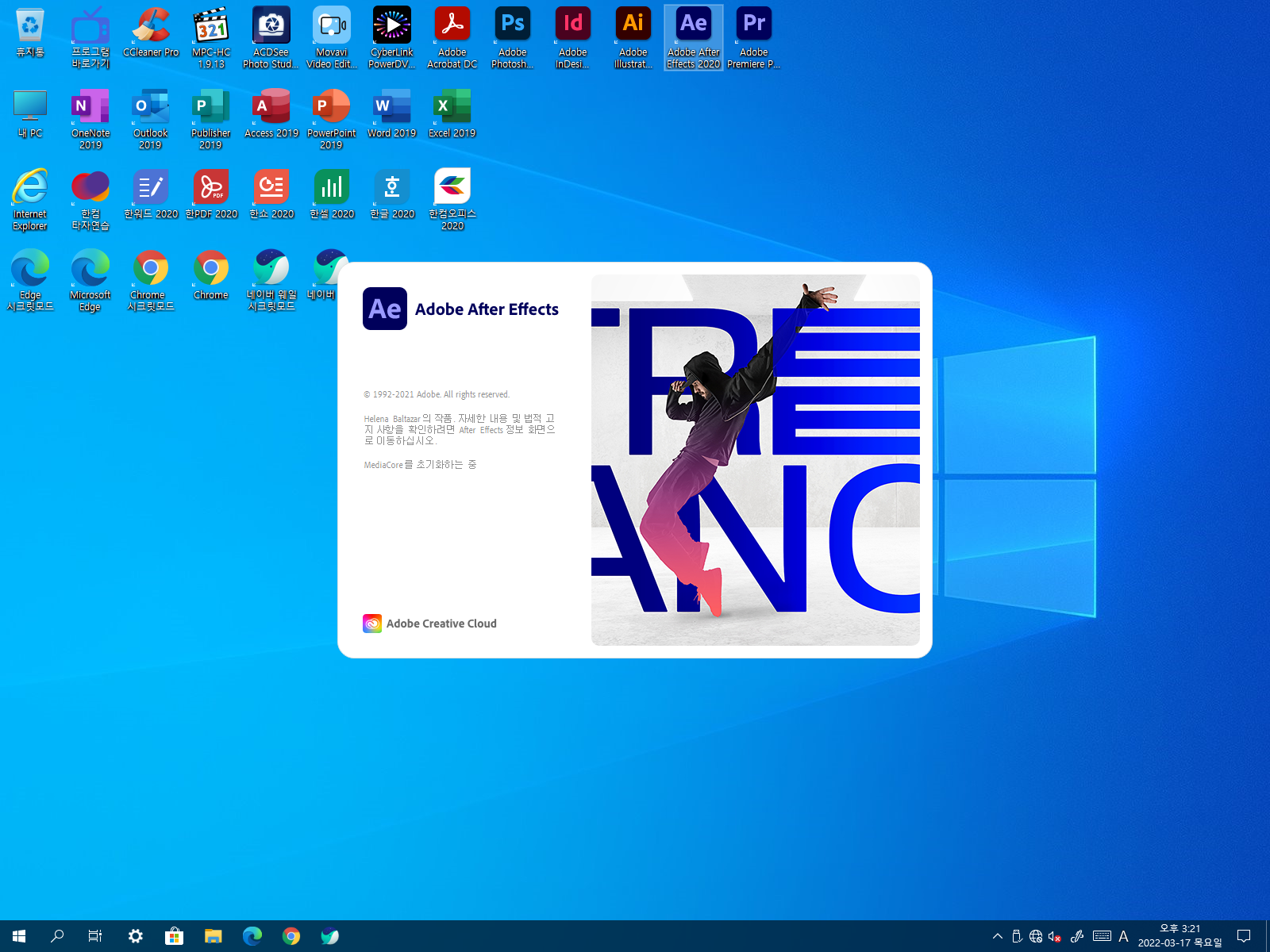Click the 'MediaCore를 초기화하는 중' status text
Image resolution: width=1270 pixels, height=952 pixels.
point(421,465)
